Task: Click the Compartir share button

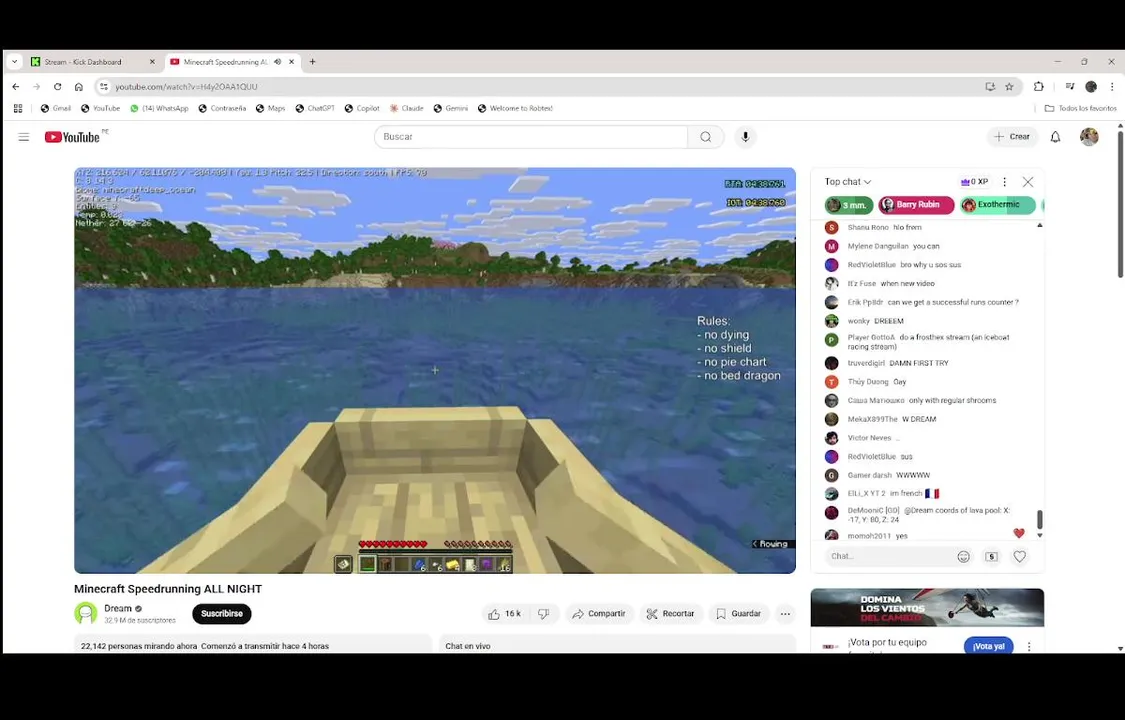Action: pos(599,614)
